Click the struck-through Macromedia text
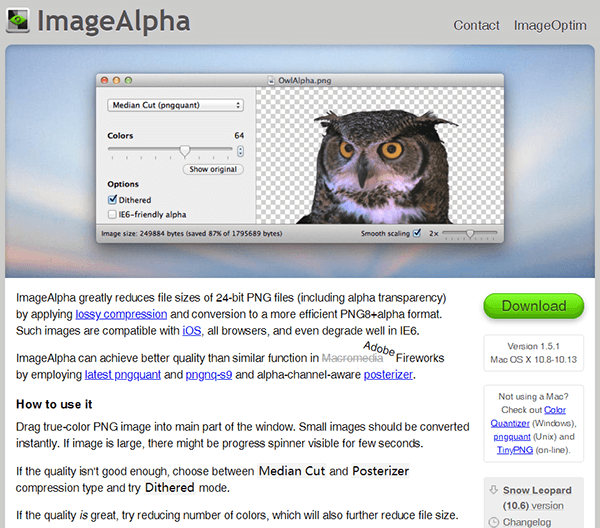 [352, 358]
